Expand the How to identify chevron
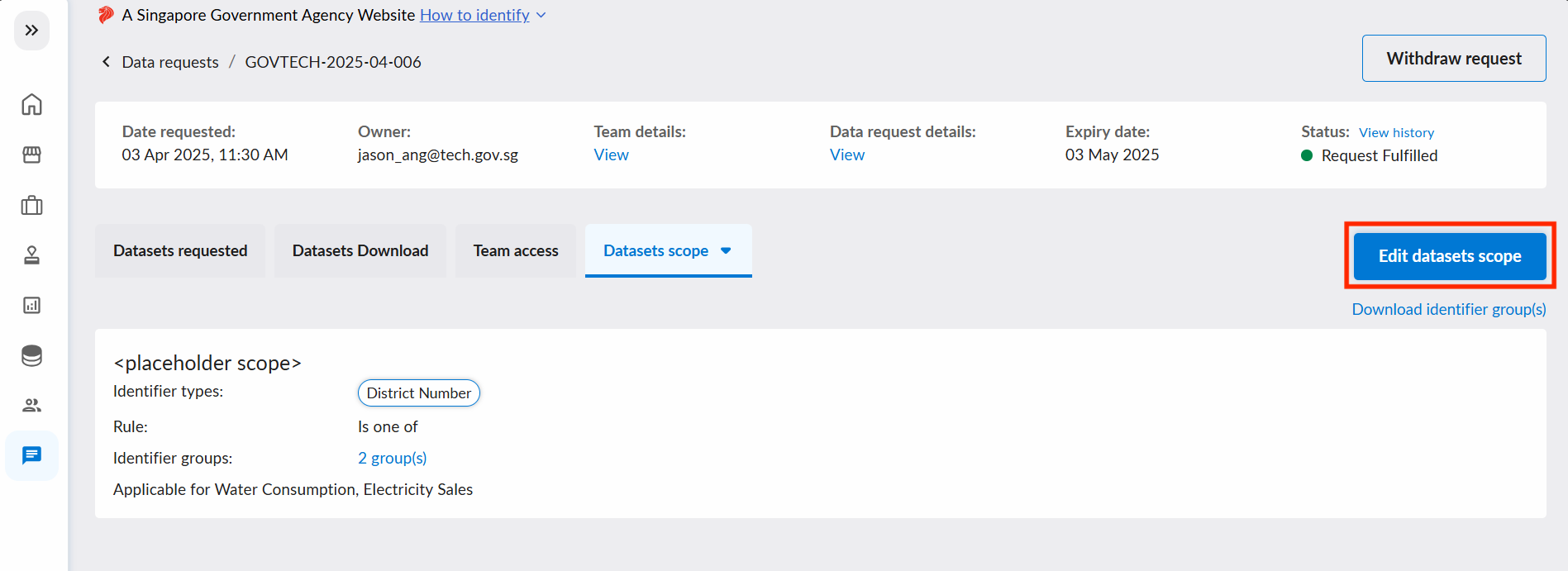The width and height of the screenshot is (1568, 571). pyautogui.click(x=541, y=16)
